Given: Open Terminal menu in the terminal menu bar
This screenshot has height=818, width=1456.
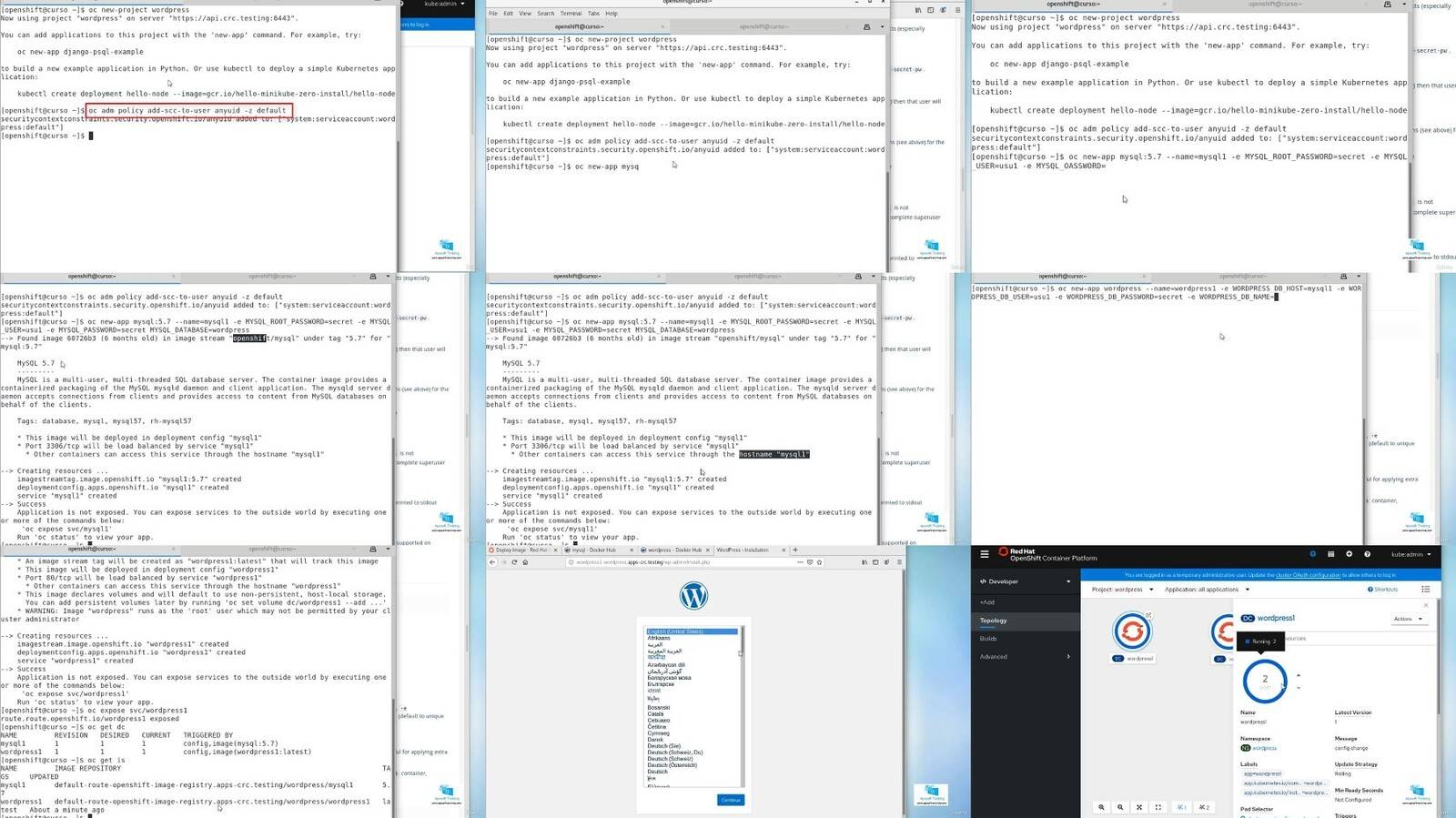Looking at the screenshot, I should pyautogui.click(x=571, y=14).
